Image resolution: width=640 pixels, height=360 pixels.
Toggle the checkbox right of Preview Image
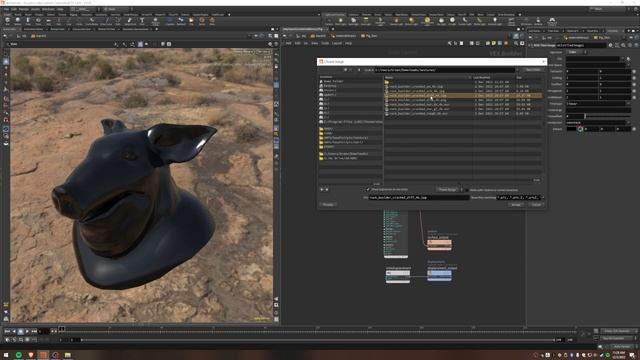(468, 190)
